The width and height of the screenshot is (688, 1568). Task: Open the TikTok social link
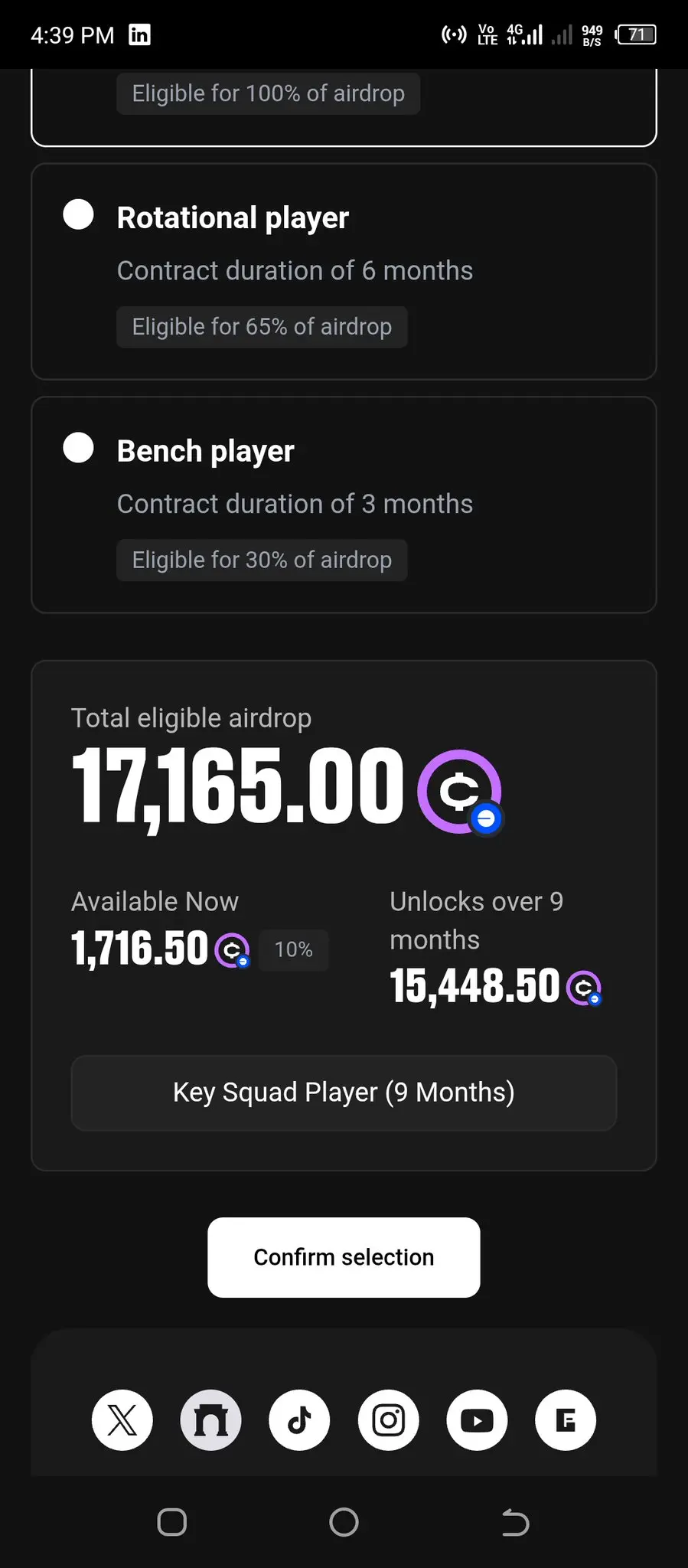pos(299,1420)
